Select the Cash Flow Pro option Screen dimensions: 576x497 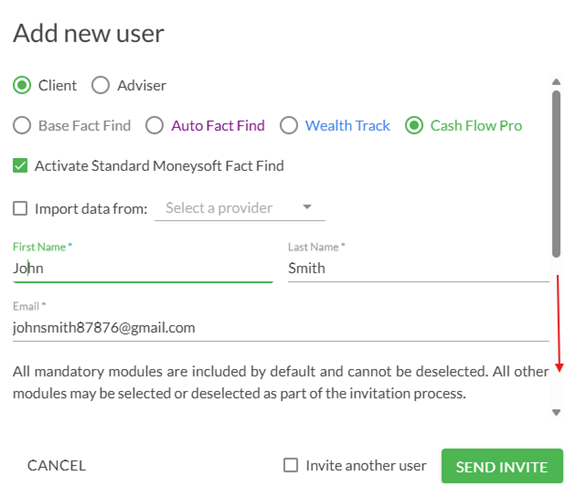pos(414,126)
